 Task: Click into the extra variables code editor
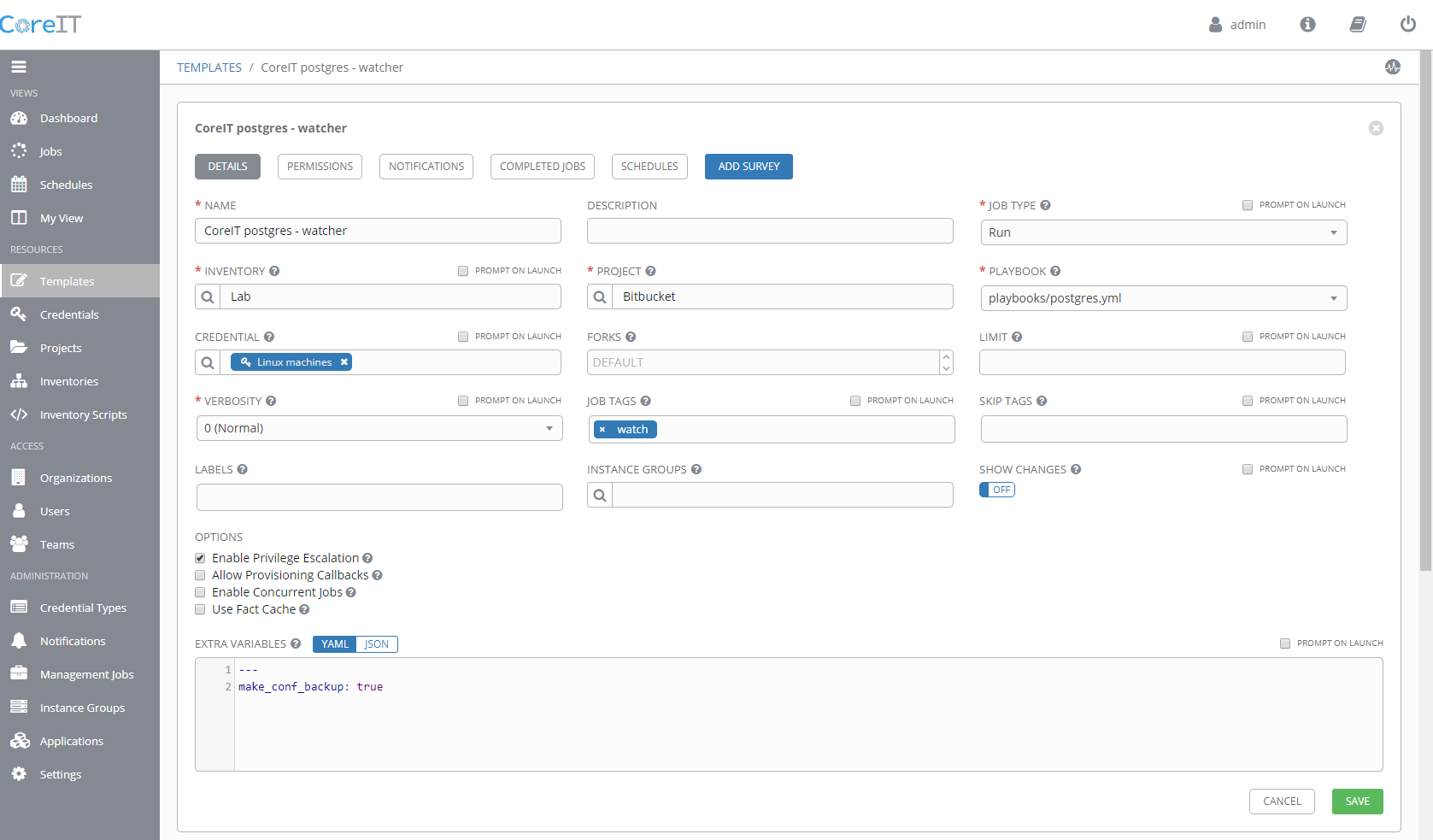pos(789,714)
